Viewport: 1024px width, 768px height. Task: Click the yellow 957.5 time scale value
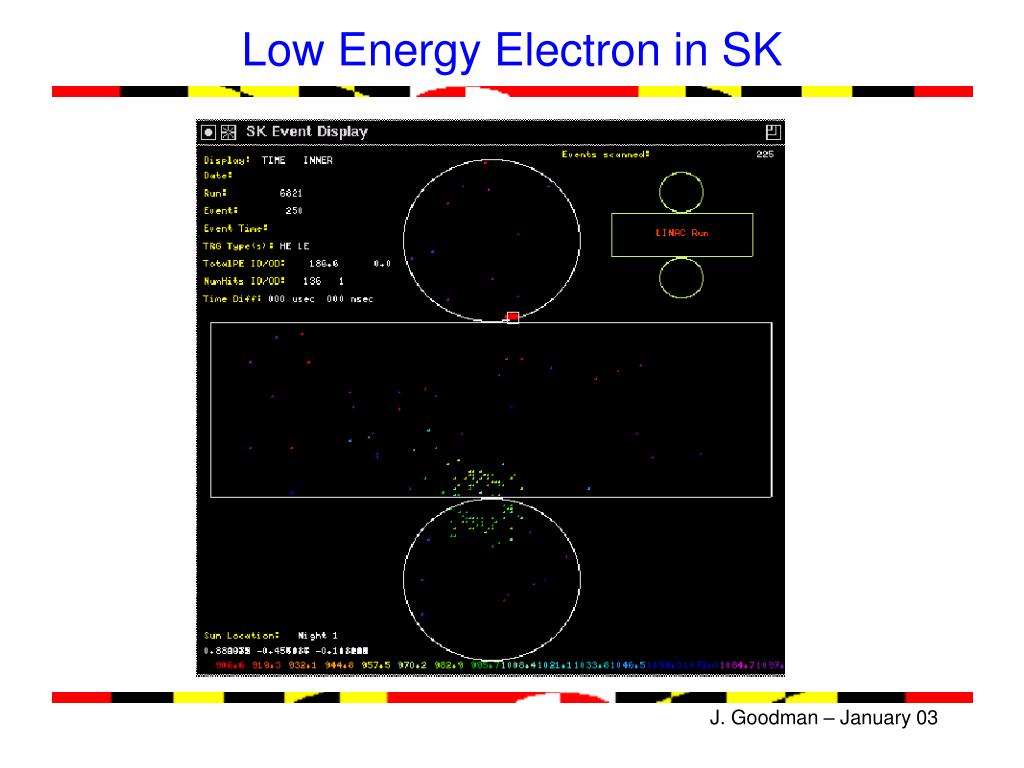tap(376, 665)
